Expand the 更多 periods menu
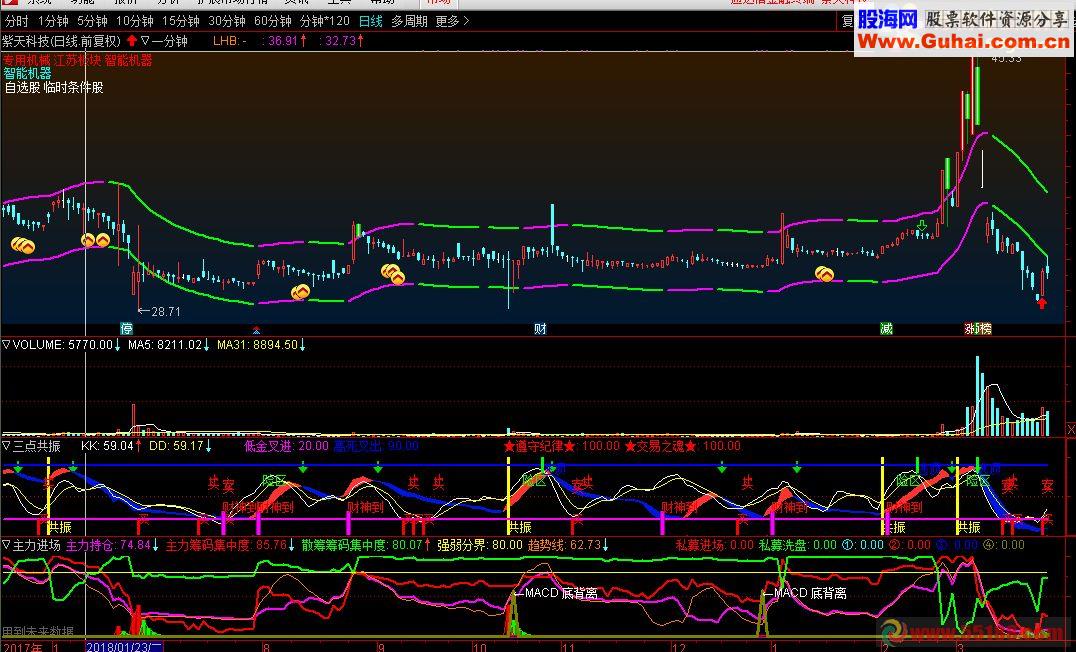 coord(452,21)
